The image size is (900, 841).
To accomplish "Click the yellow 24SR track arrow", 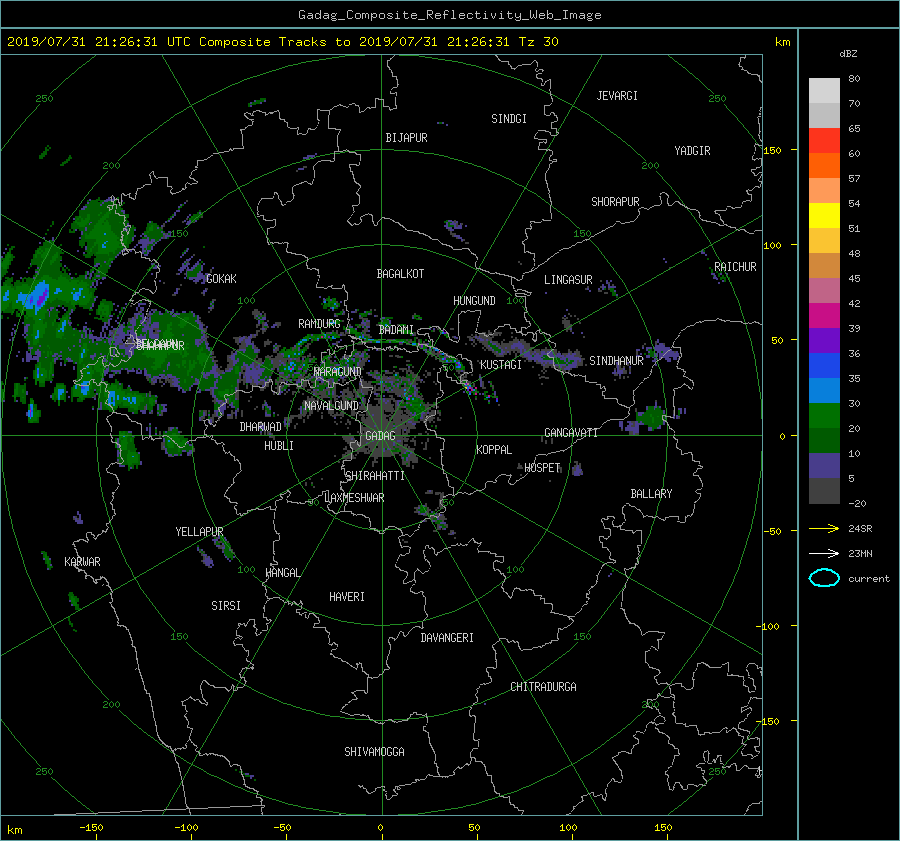I will click(824, 528).
